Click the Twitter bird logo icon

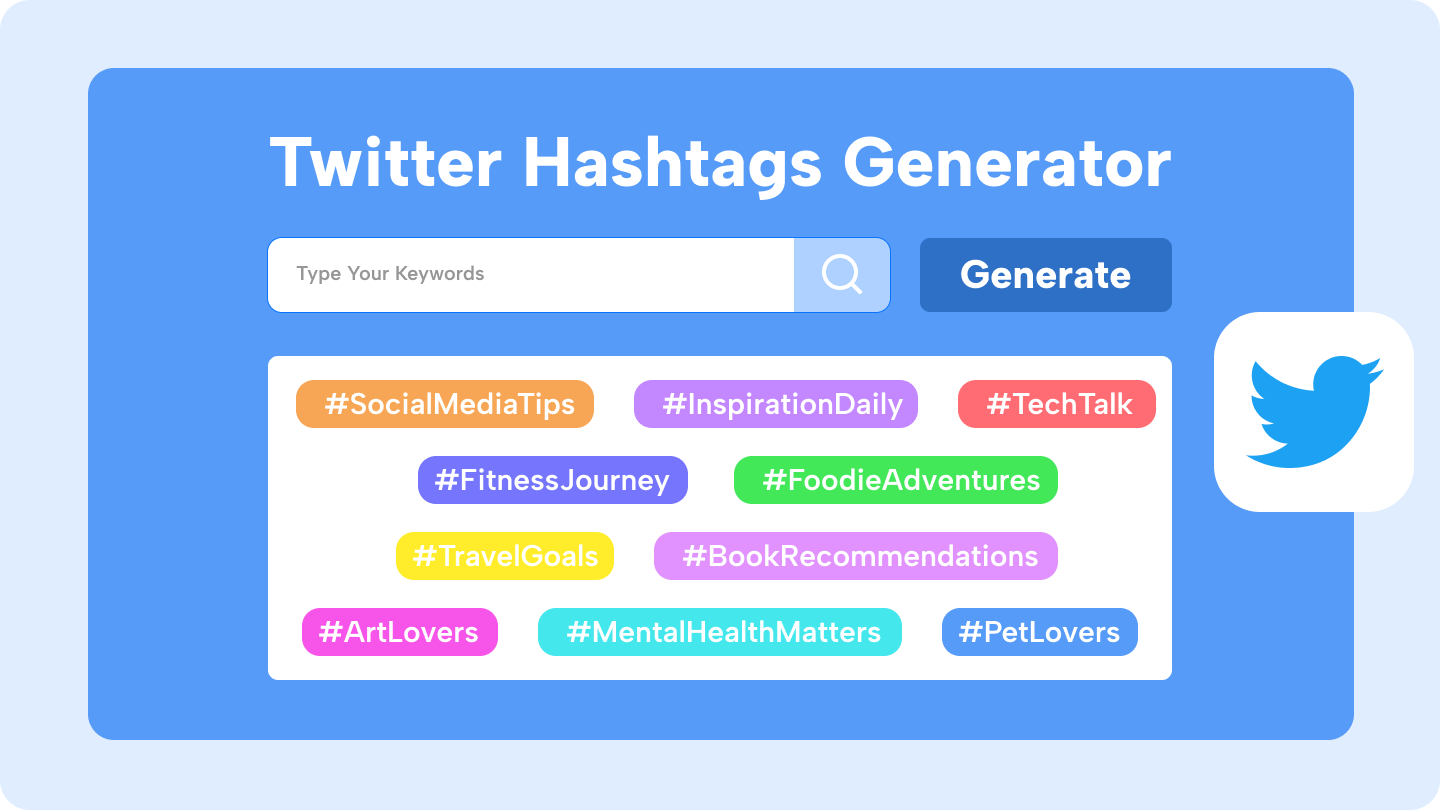pos(1314,412)
